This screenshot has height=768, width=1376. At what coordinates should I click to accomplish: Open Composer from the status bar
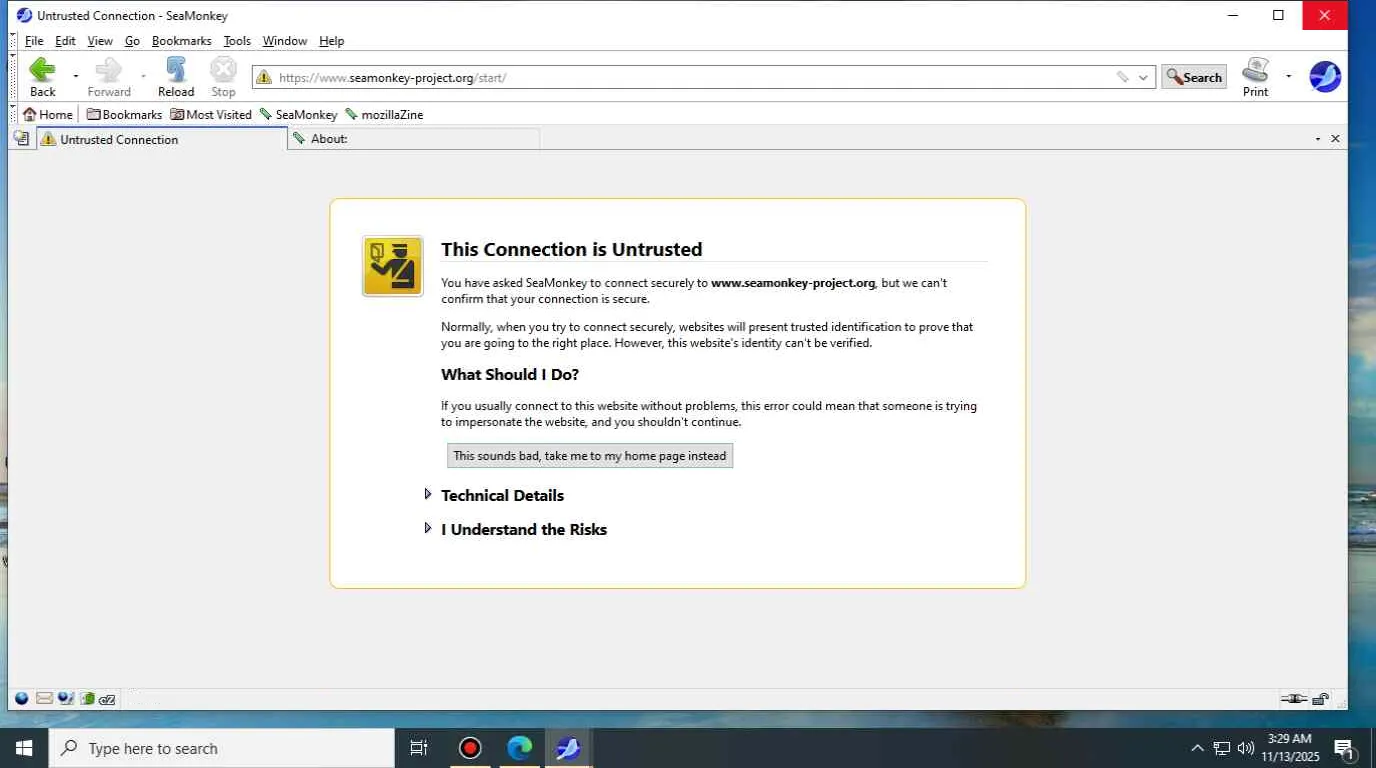[x=66, y=698]
